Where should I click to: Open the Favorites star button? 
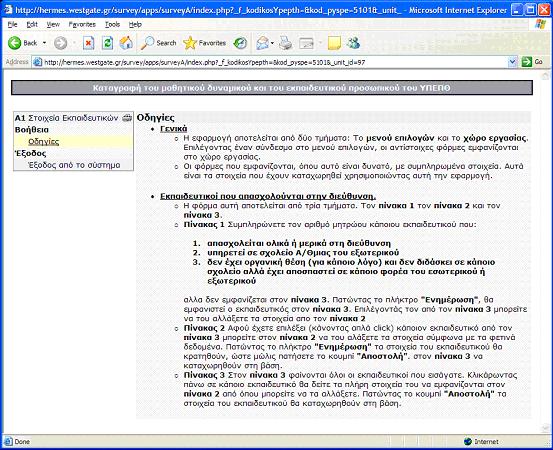pos(205,43)
